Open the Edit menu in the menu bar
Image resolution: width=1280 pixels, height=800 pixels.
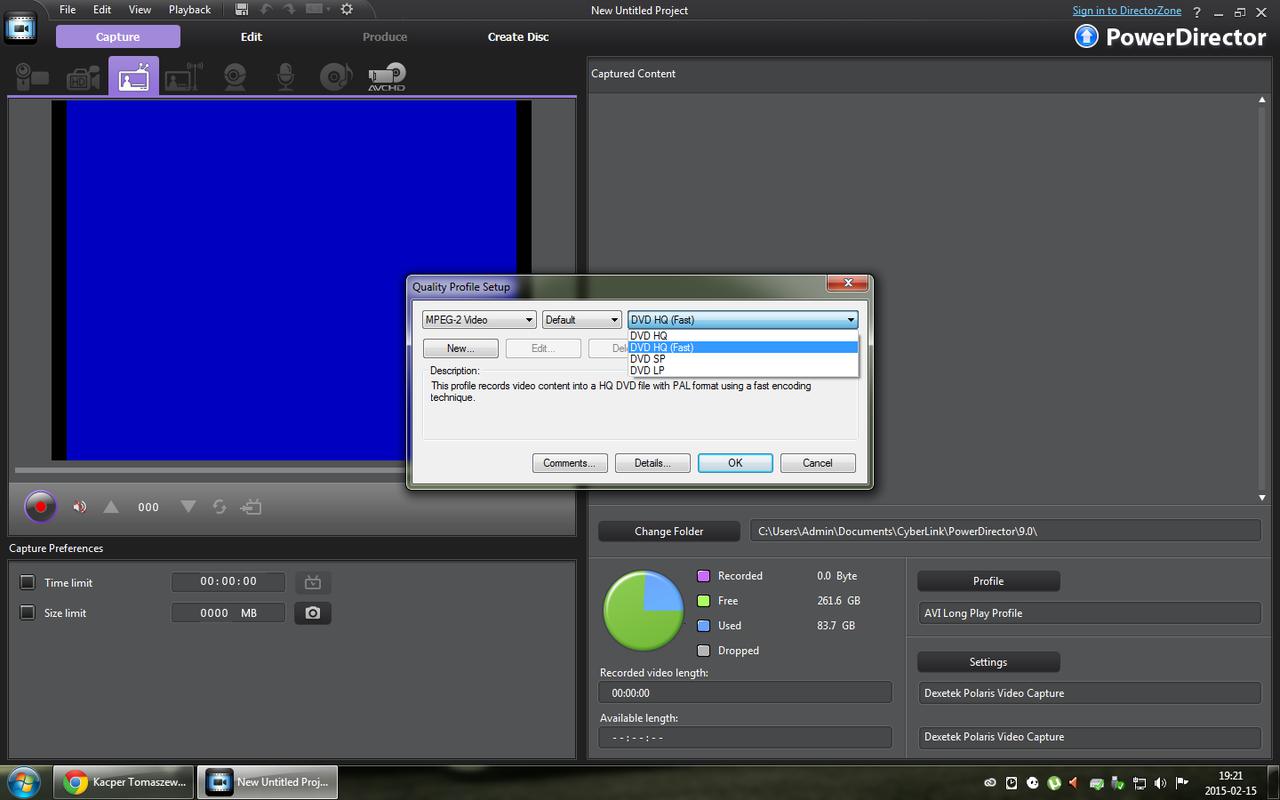point(102,9)
